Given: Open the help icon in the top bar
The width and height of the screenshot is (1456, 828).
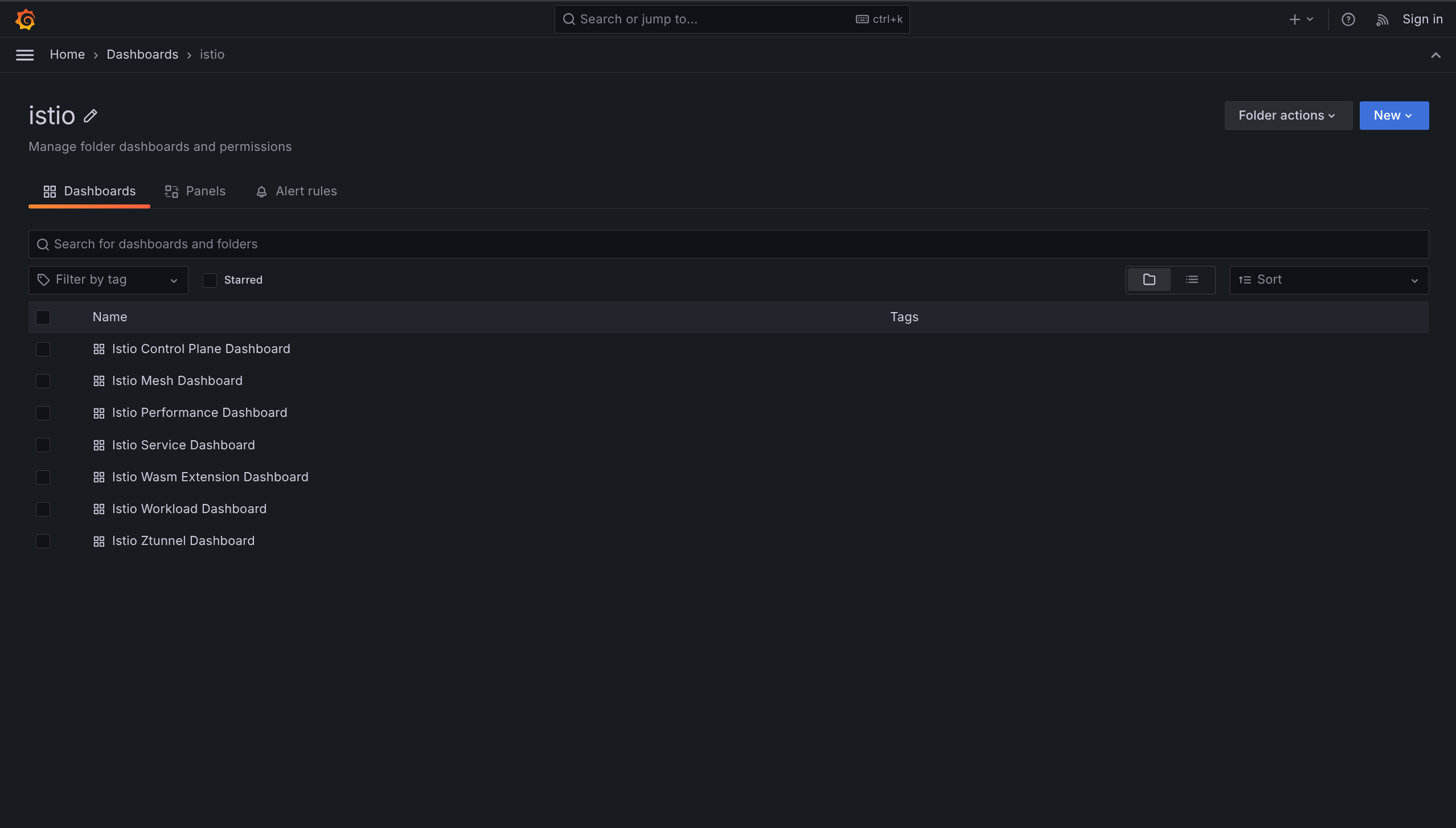Looking at the screenshot, I should (x=1348, y=19).
